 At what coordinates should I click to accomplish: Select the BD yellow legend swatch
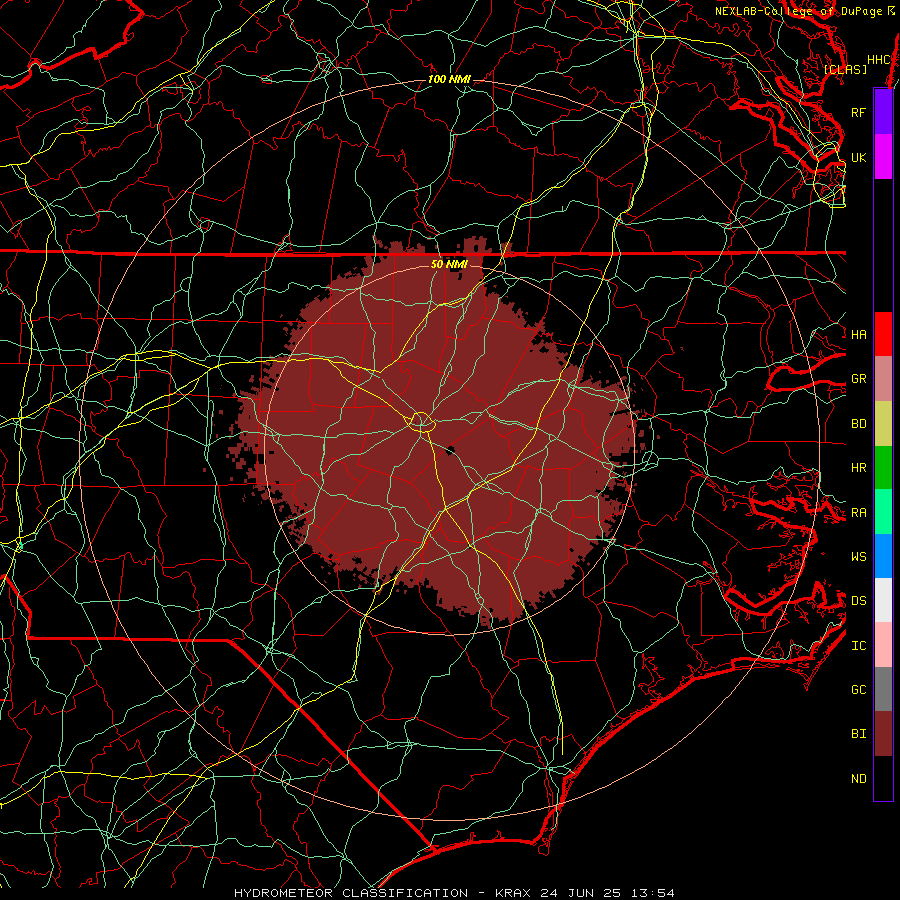coord(883,424)
